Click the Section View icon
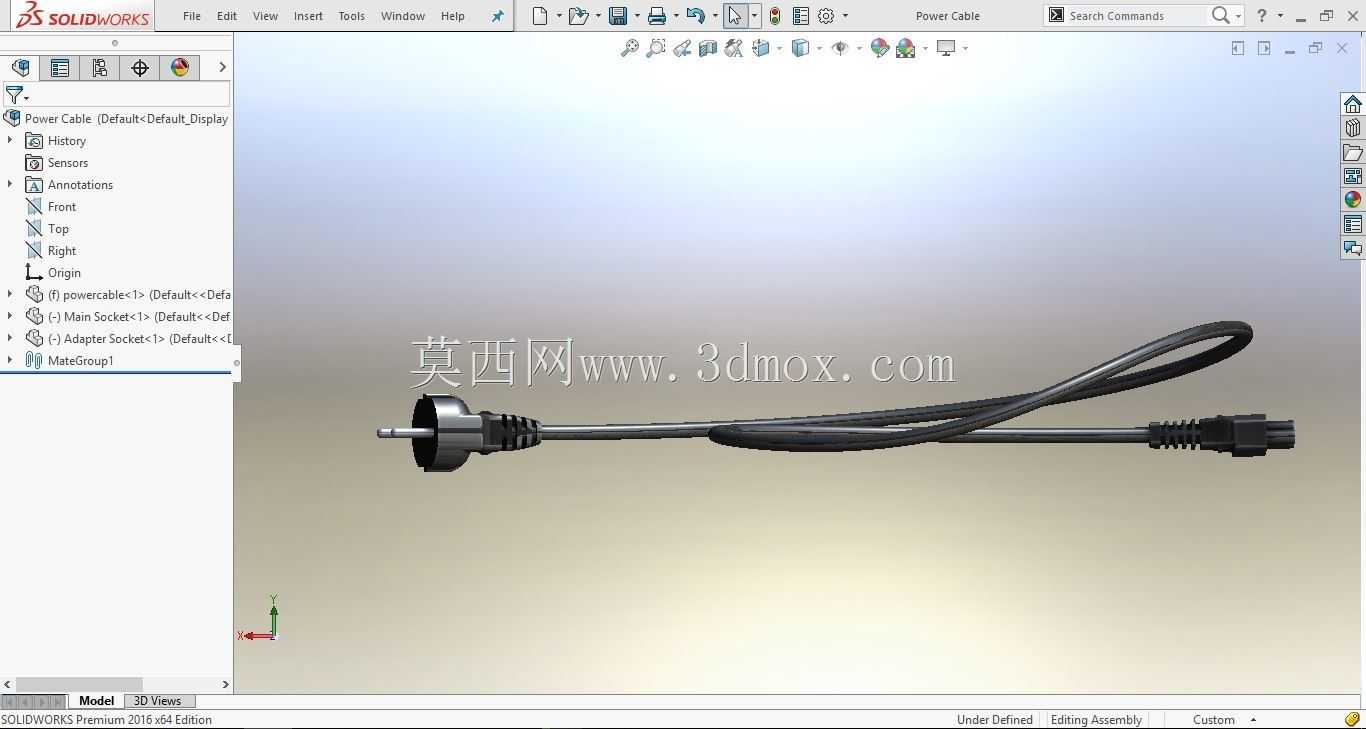The height and width of the screenshot is (729, 1366). click(x=708, y=48)
